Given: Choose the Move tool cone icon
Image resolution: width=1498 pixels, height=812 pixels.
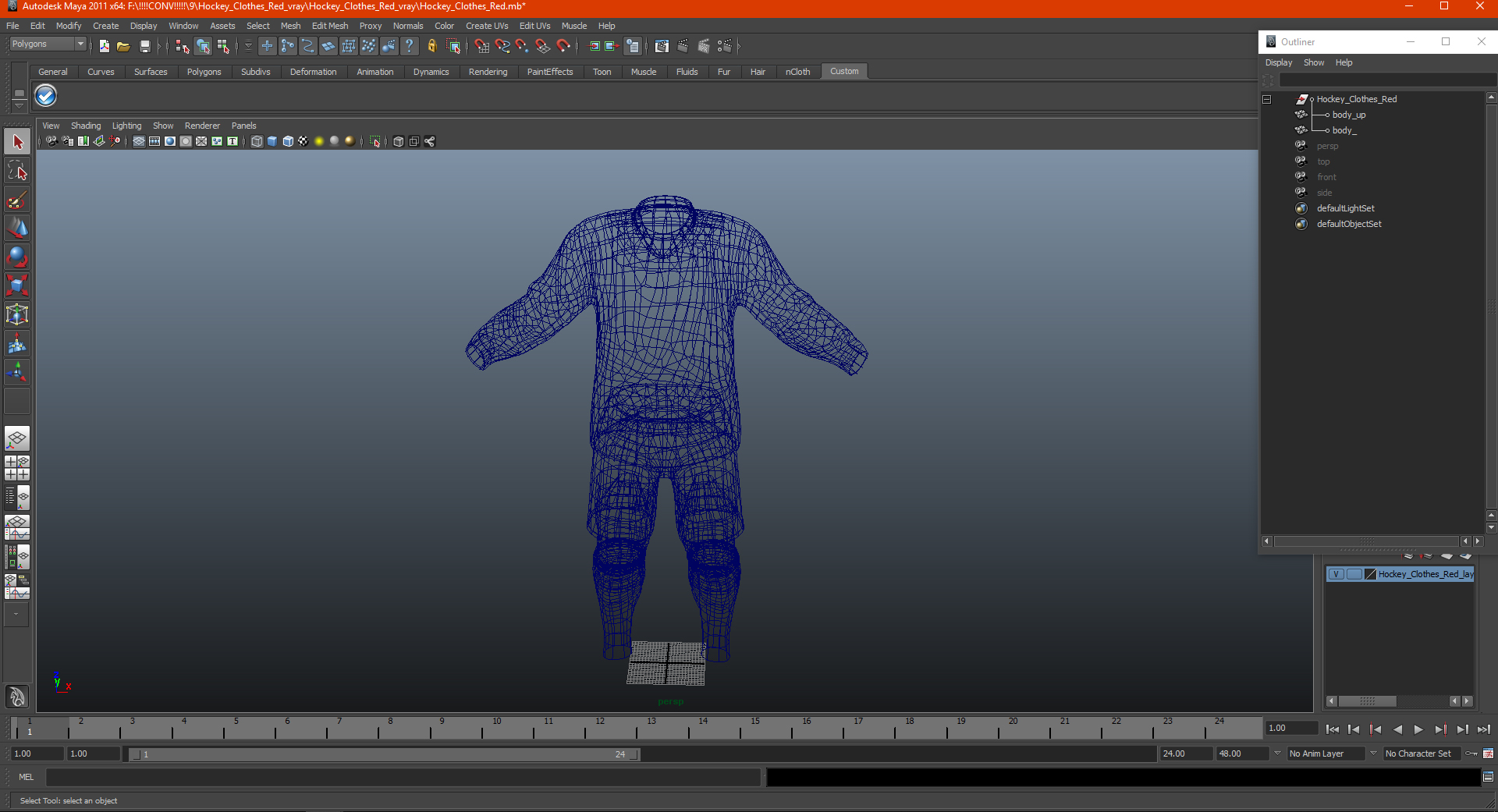Looking at the screenshot, I should click(x=17, y=228).
